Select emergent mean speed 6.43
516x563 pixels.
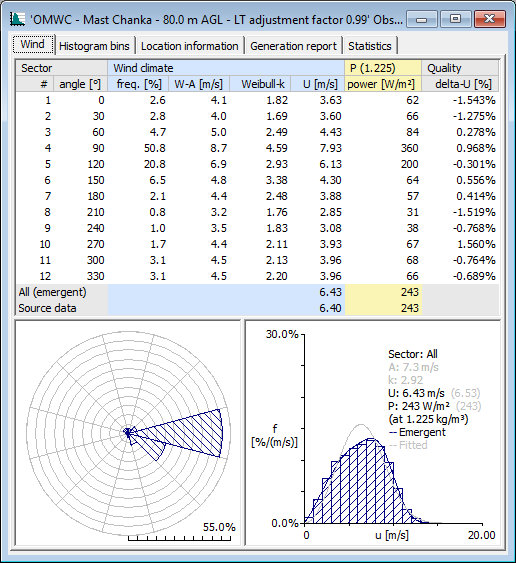point(331,292)
